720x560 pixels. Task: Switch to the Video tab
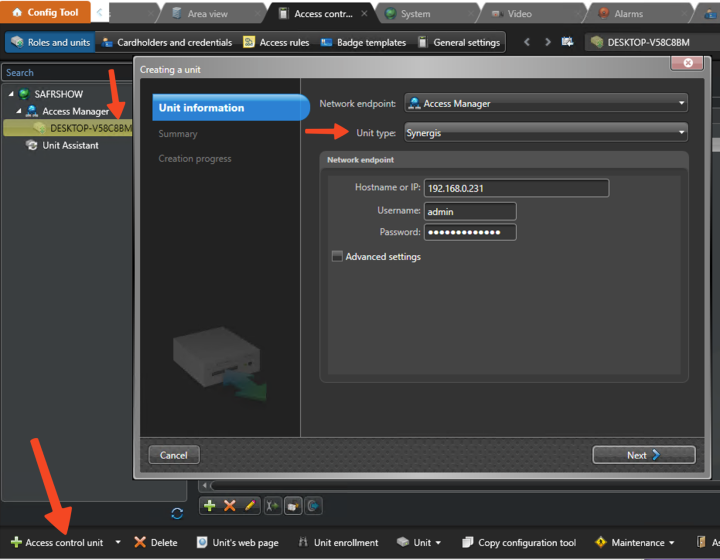(x=519, y=14)
